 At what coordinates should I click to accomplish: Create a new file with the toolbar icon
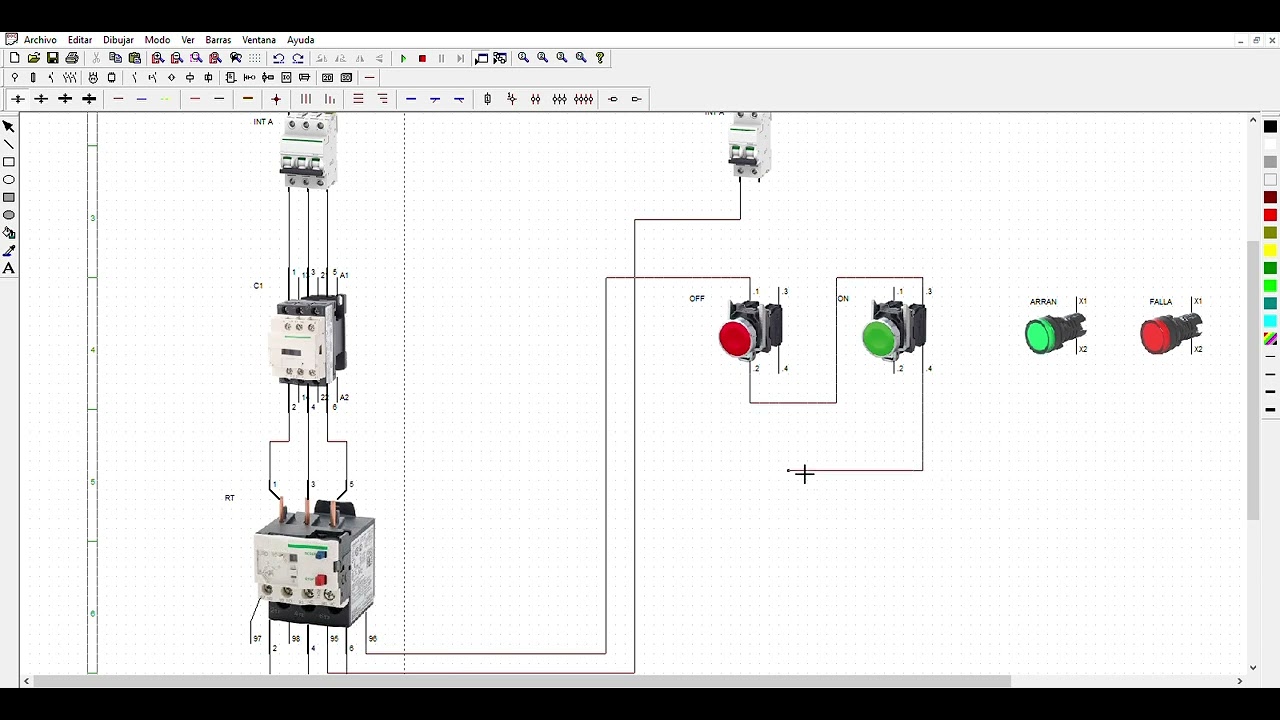(15, 58)
